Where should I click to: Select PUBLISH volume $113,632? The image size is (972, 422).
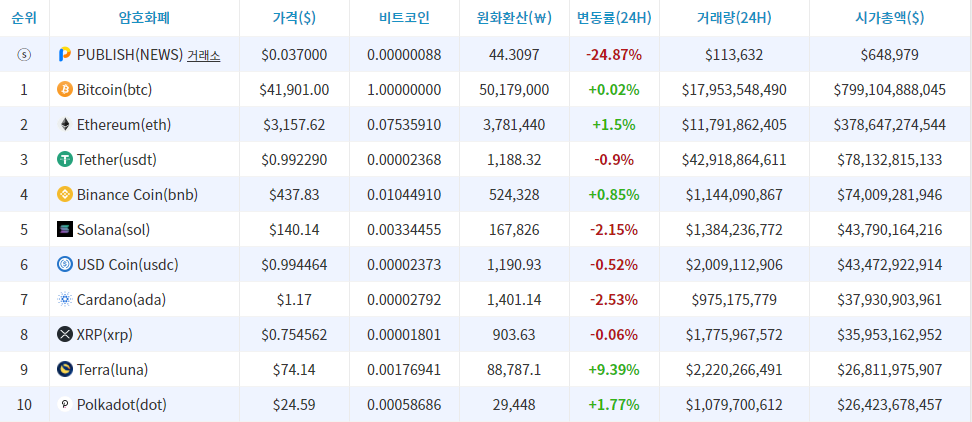[734, 55]
